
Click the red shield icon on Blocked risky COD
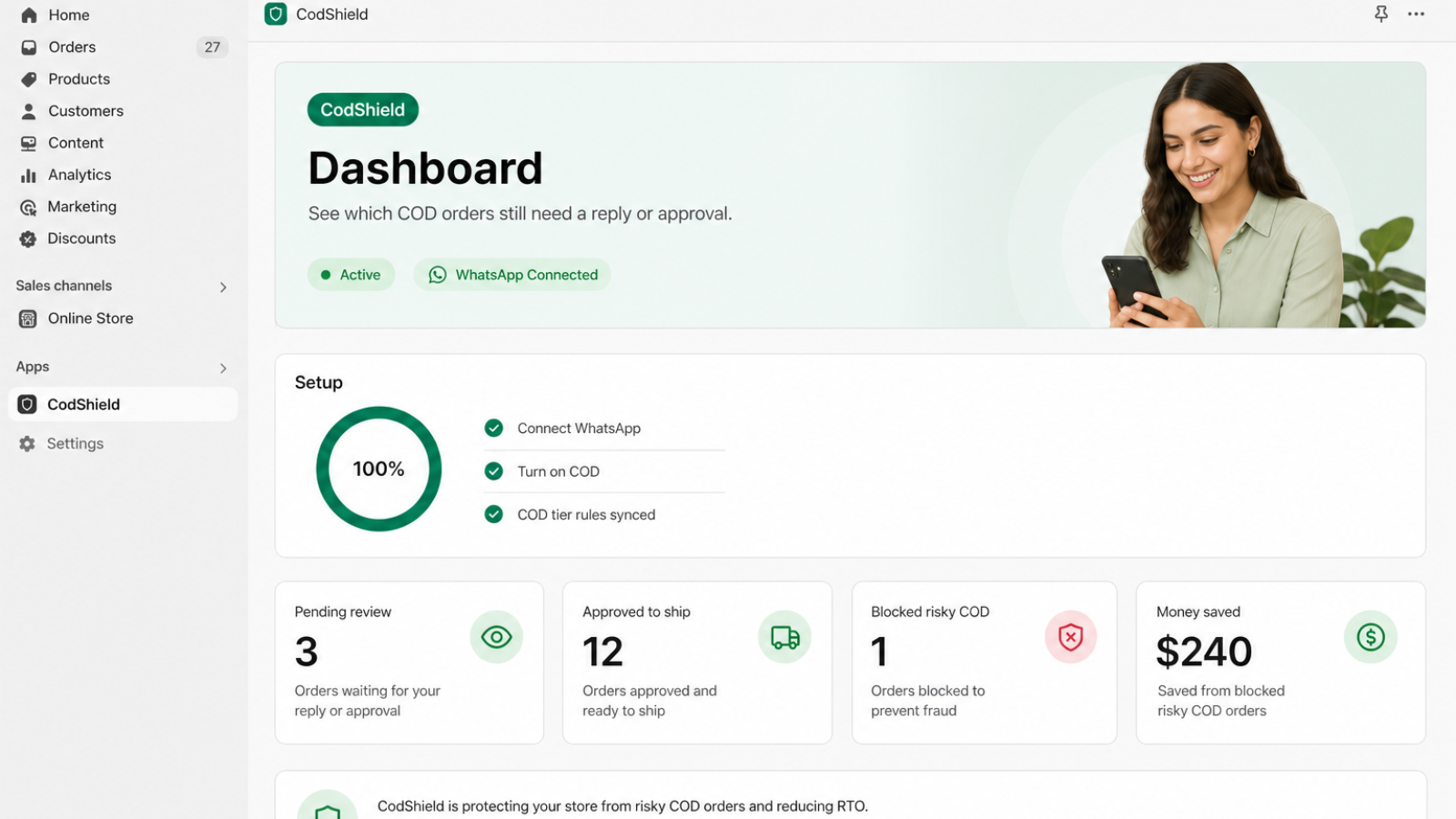(1071, 637)
